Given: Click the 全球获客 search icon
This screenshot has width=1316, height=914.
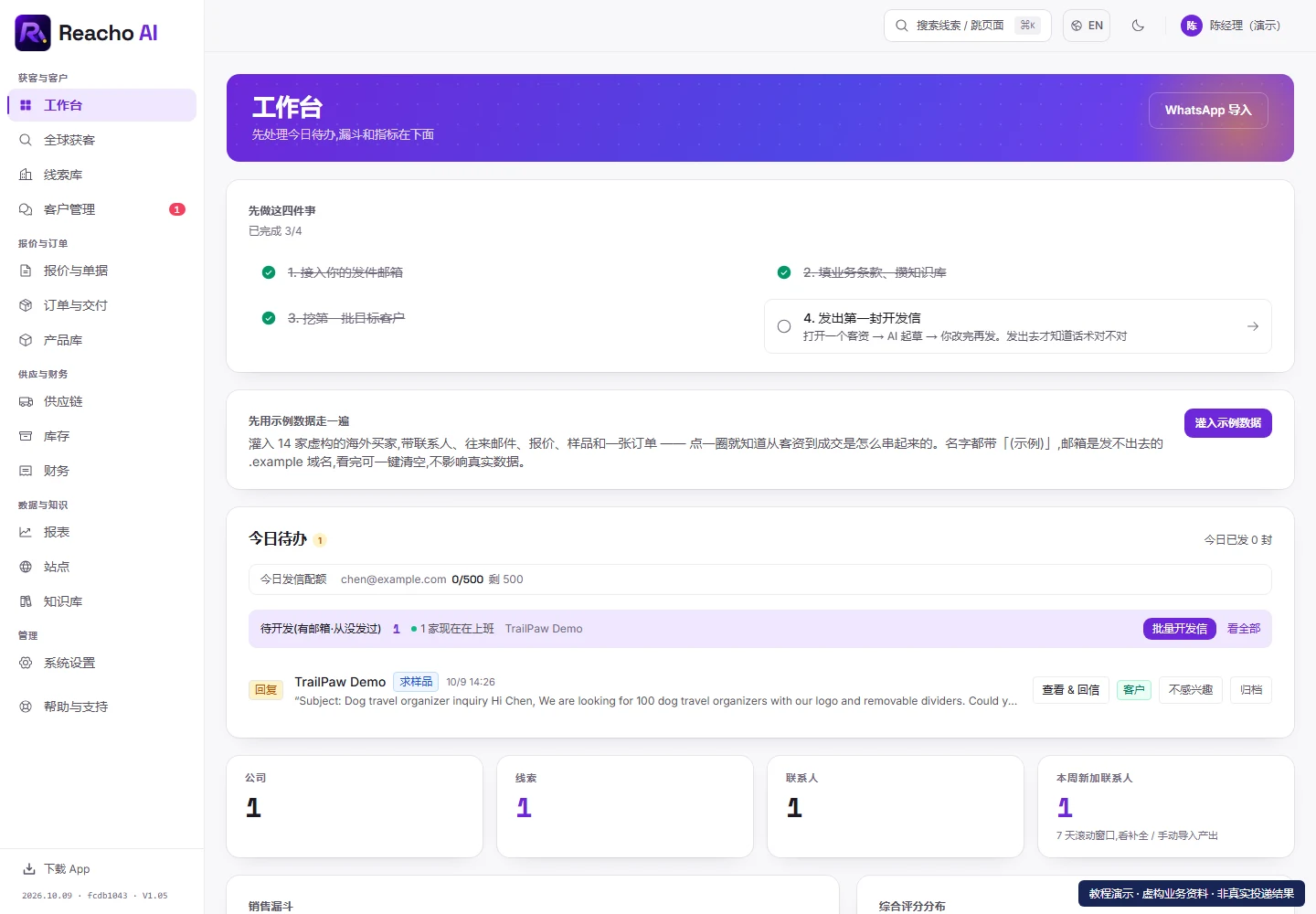Looking at the screenshot, I should (26, 140).
